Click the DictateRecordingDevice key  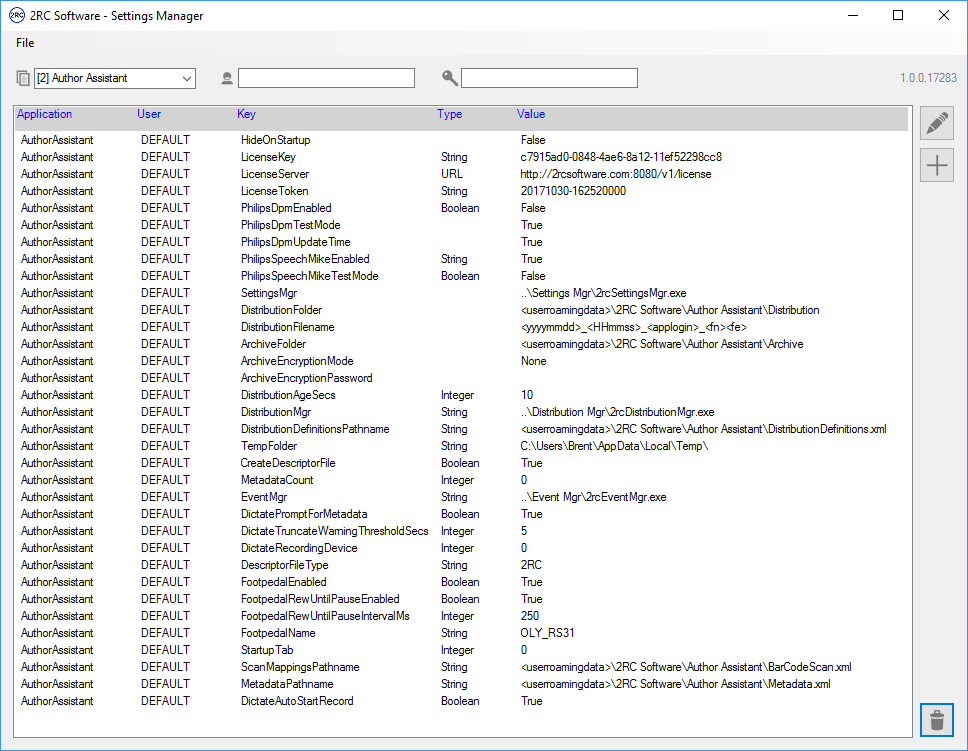tap(299, 548)
